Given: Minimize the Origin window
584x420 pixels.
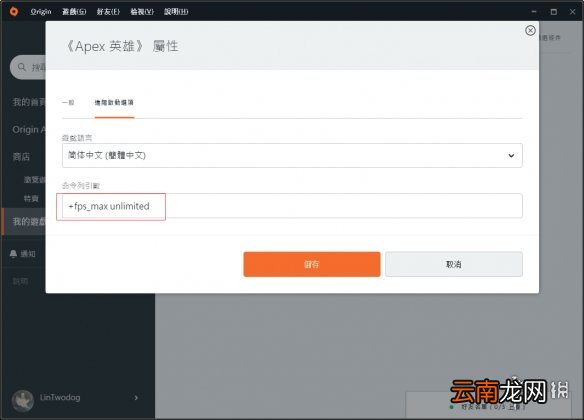Looking at the screenshot, I should click(534, 12).
